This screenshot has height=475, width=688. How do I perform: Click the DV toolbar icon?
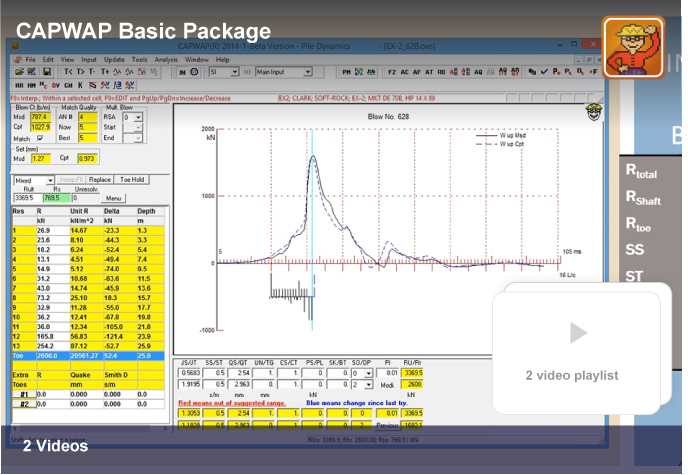coord(56,85)
